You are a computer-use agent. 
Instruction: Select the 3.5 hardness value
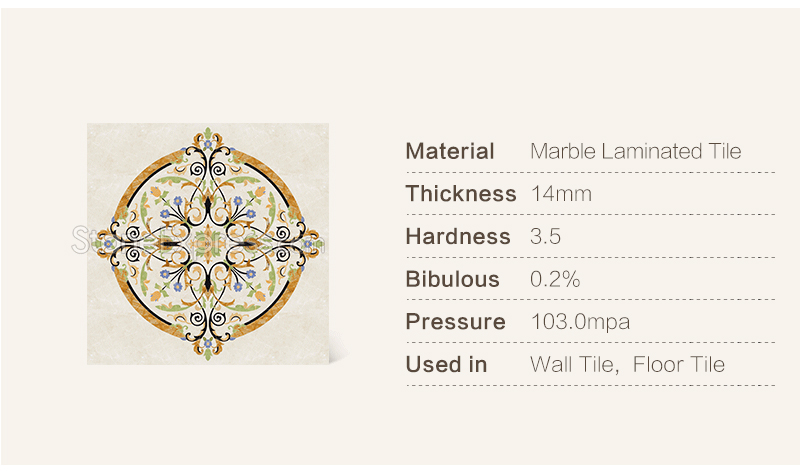545,237
